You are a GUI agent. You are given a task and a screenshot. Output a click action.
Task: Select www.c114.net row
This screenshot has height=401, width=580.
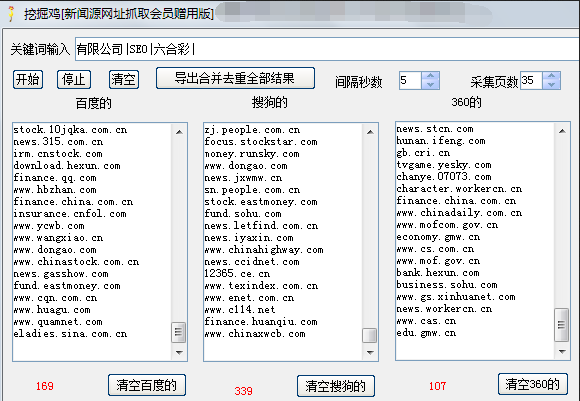(240, 310)
